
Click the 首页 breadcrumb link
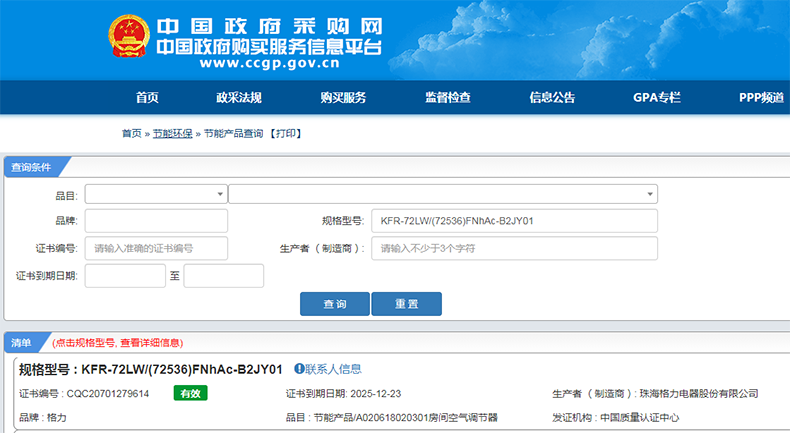pyautogui.click(x=131, y=133)
